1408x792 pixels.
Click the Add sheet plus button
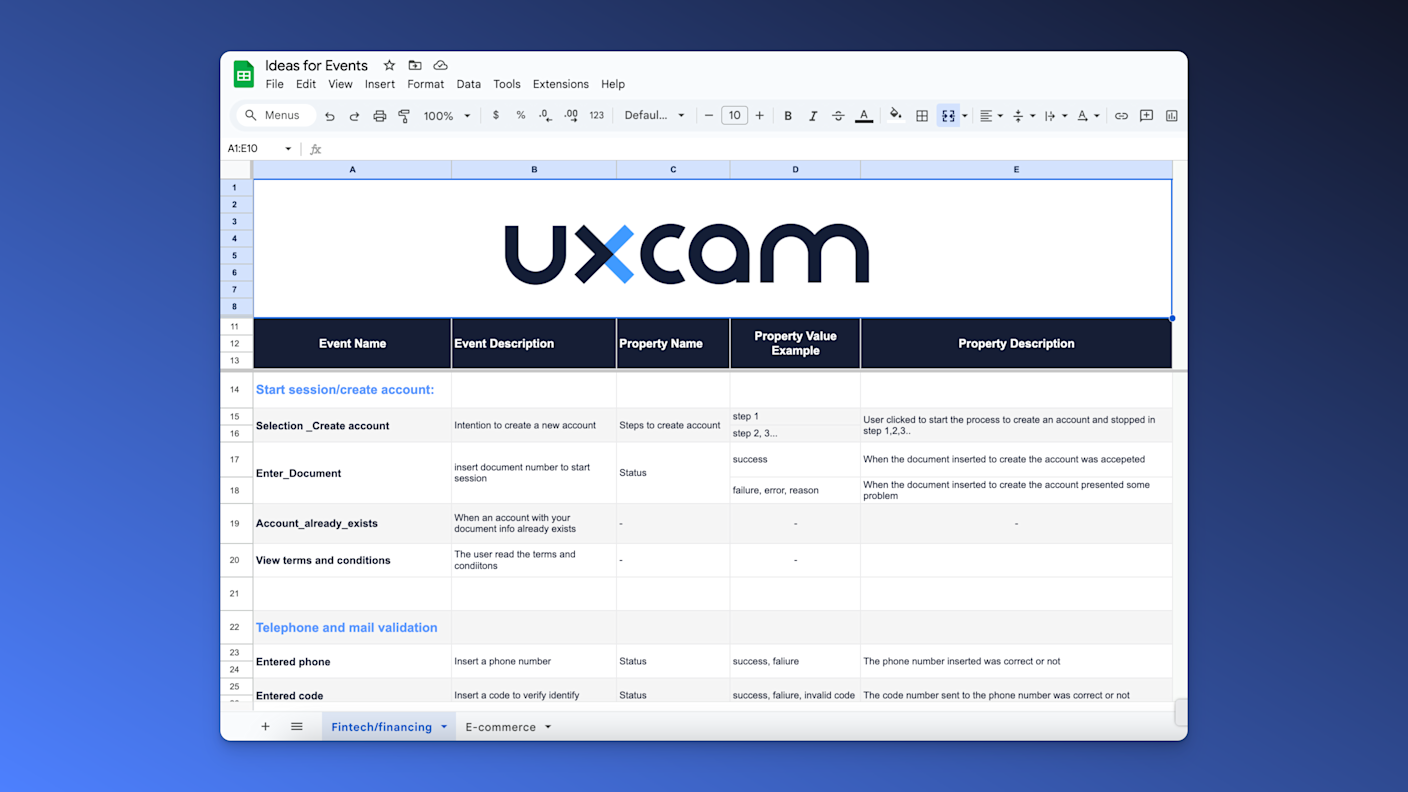point(265,727)
